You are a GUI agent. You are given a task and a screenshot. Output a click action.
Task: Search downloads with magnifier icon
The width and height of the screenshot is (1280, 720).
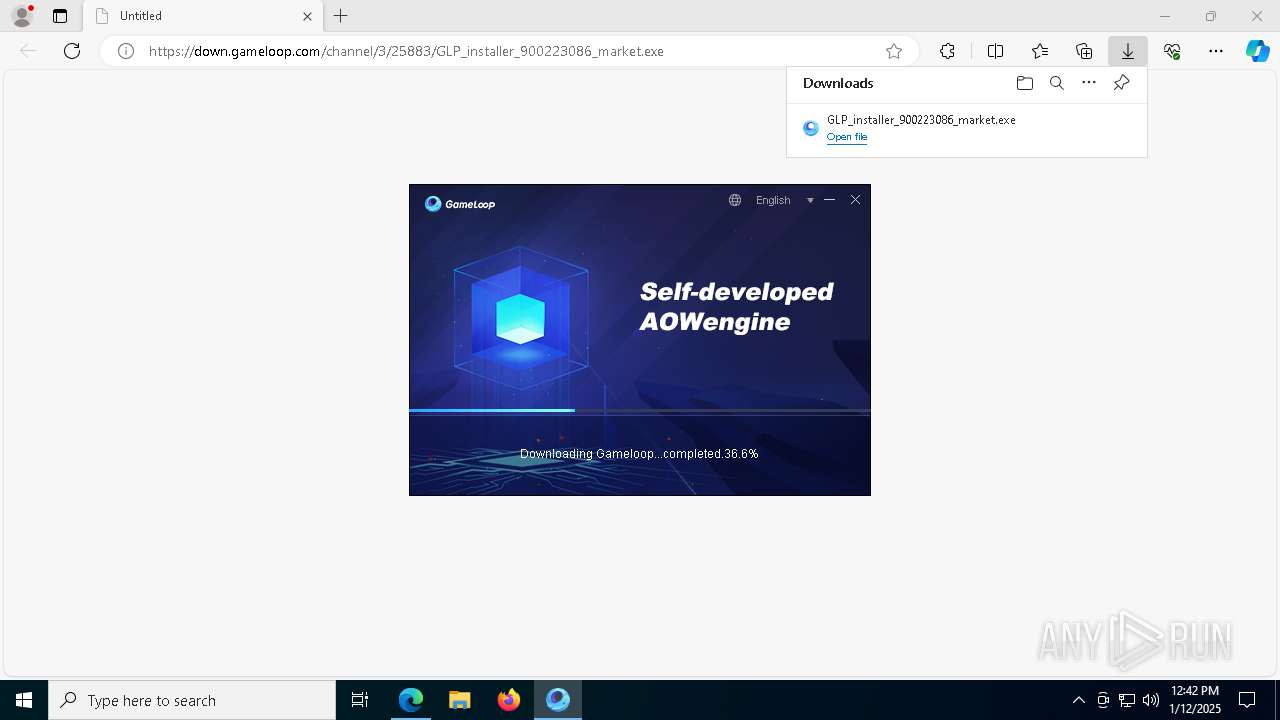click(1057, 83)
